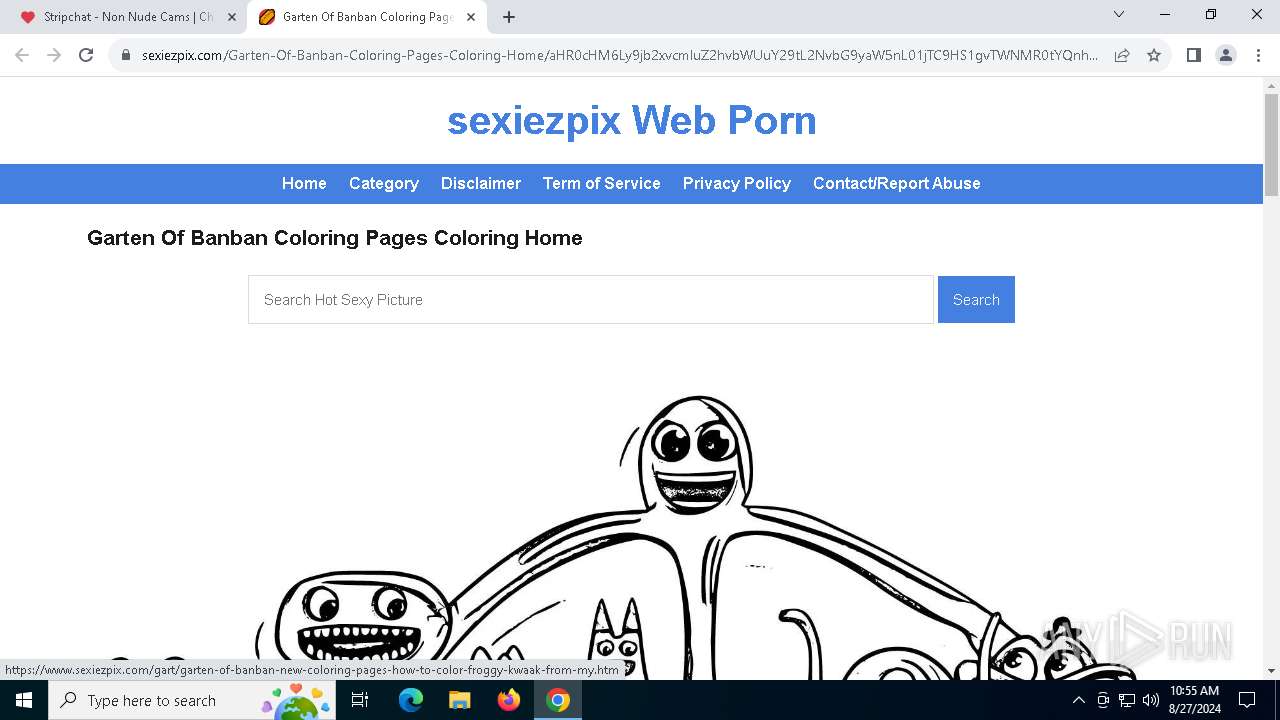Click the page vertical scrollbar thumb
This screenshot has width=1280, height=720.
(x=1271, y=145)
